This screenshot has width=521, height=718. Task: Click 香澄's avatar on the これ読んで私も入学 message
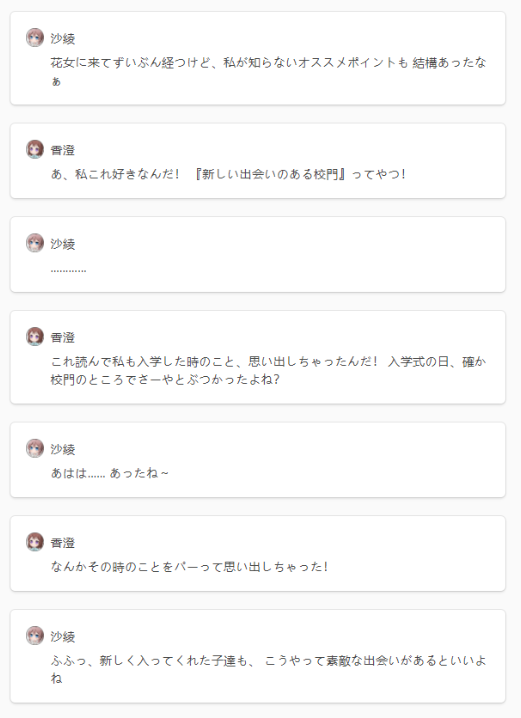click(x=35, y=337)
